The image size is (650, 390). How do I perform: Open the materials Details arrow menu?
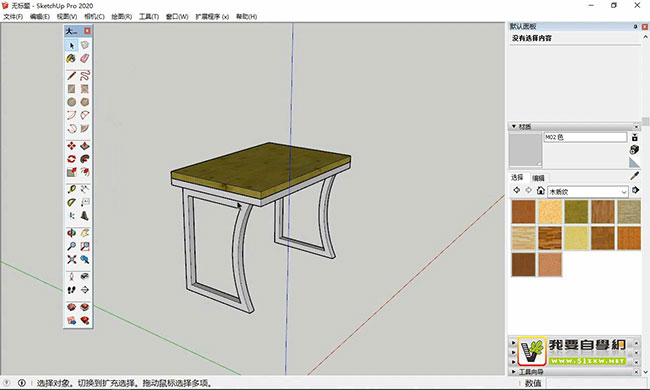coord(635,190)
